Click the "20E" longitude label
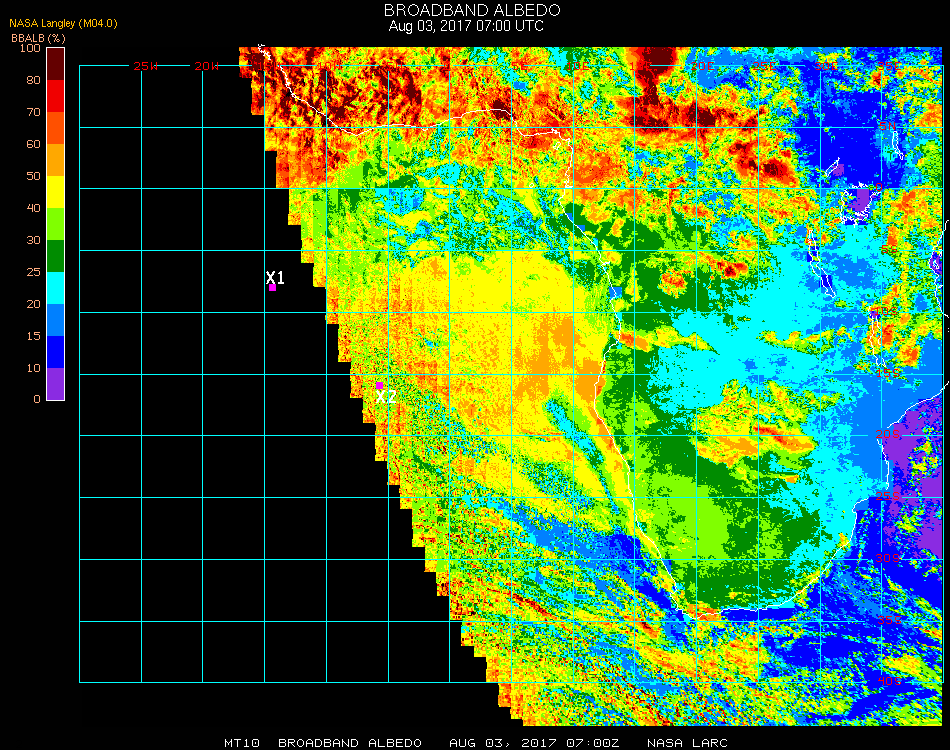The height and width of the screenshot is (750, 950). (703, 67)
